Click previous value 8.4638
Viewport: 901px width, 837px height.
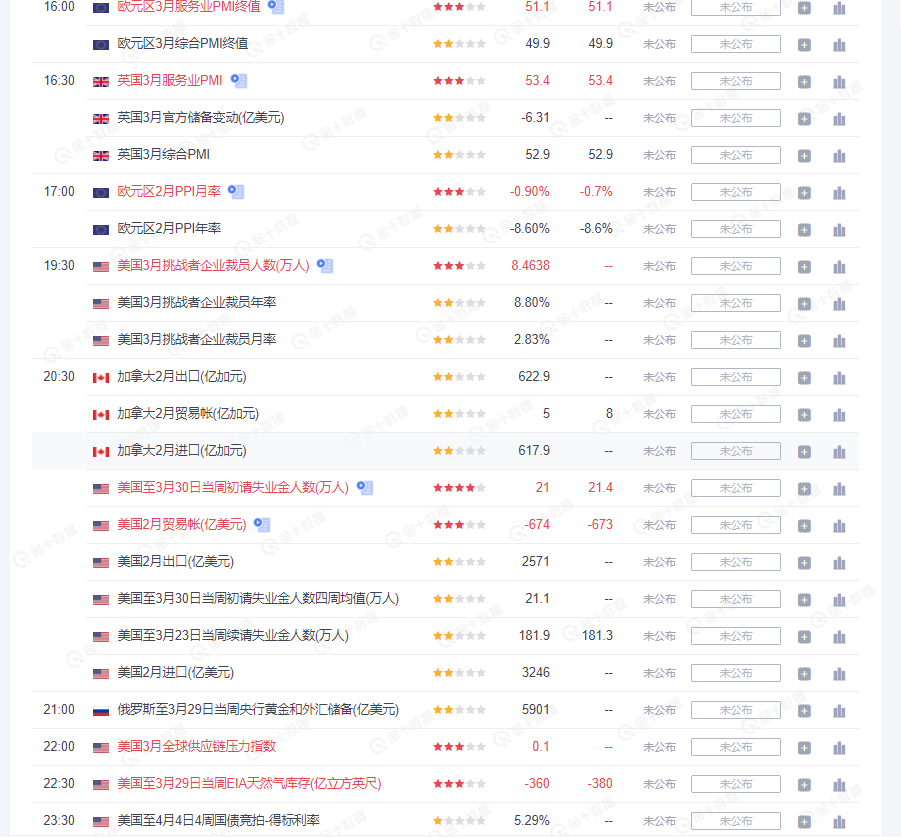530,265
